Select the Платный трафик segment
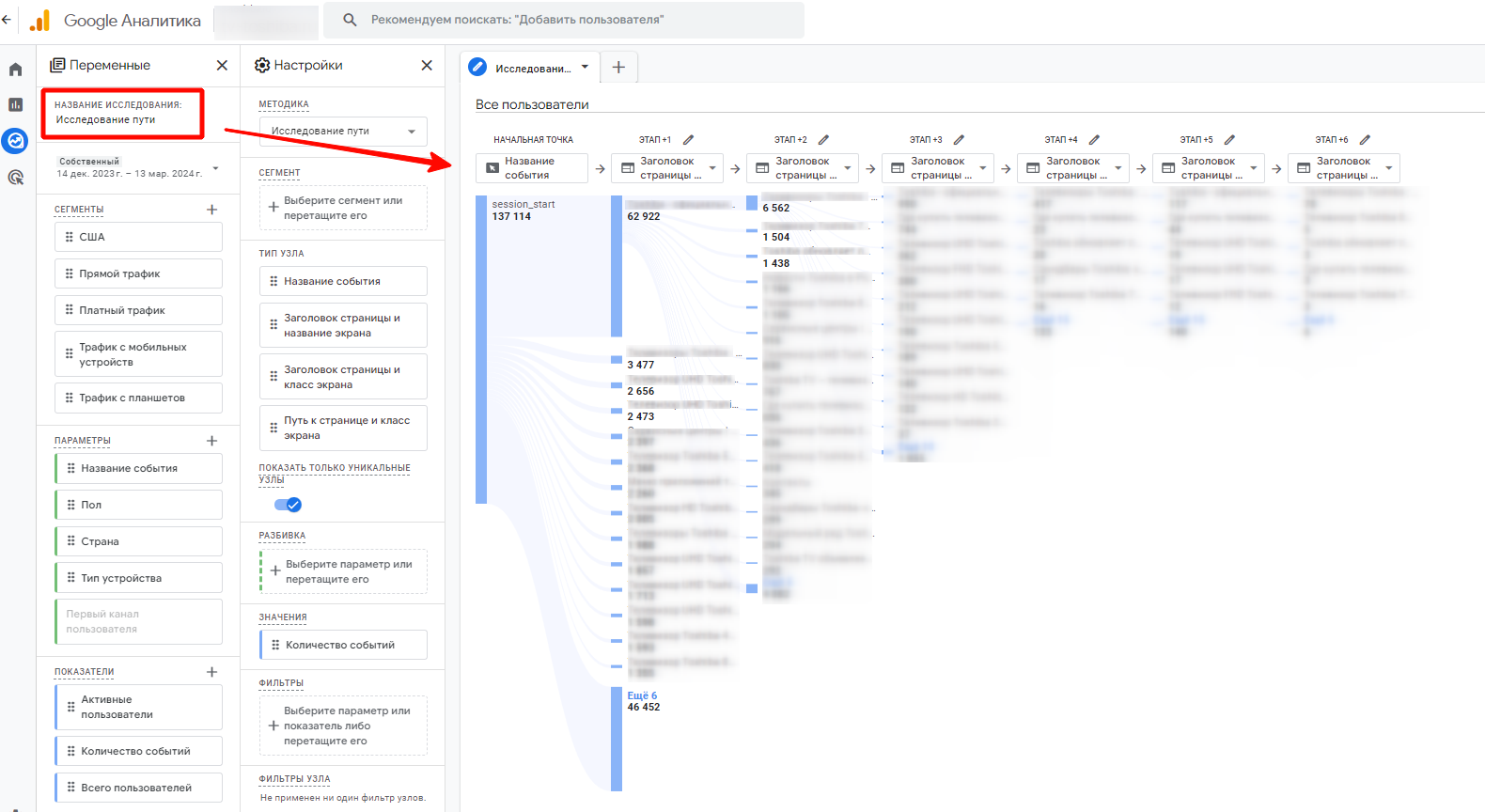 pos(138,310)
